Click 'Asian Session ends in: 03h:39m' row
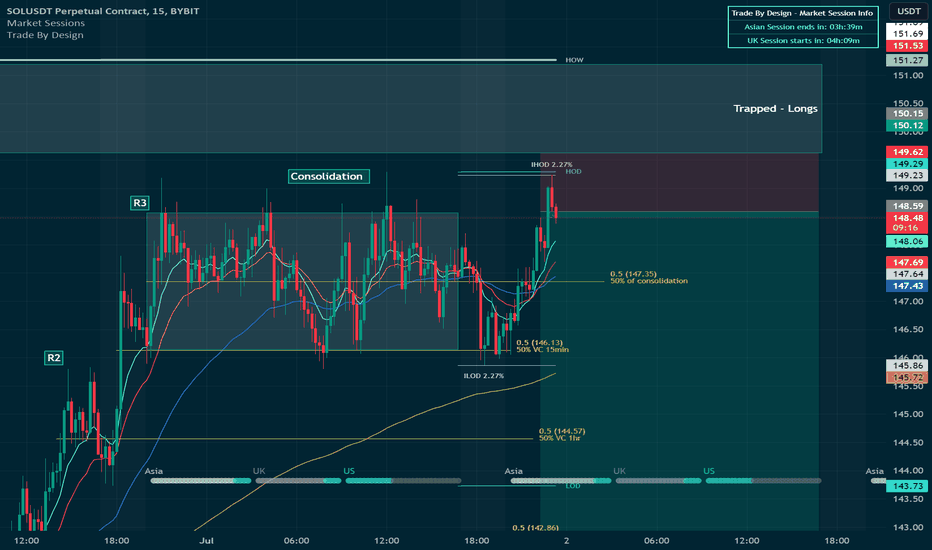Screen dimensions: 932x550 point(802,27)
